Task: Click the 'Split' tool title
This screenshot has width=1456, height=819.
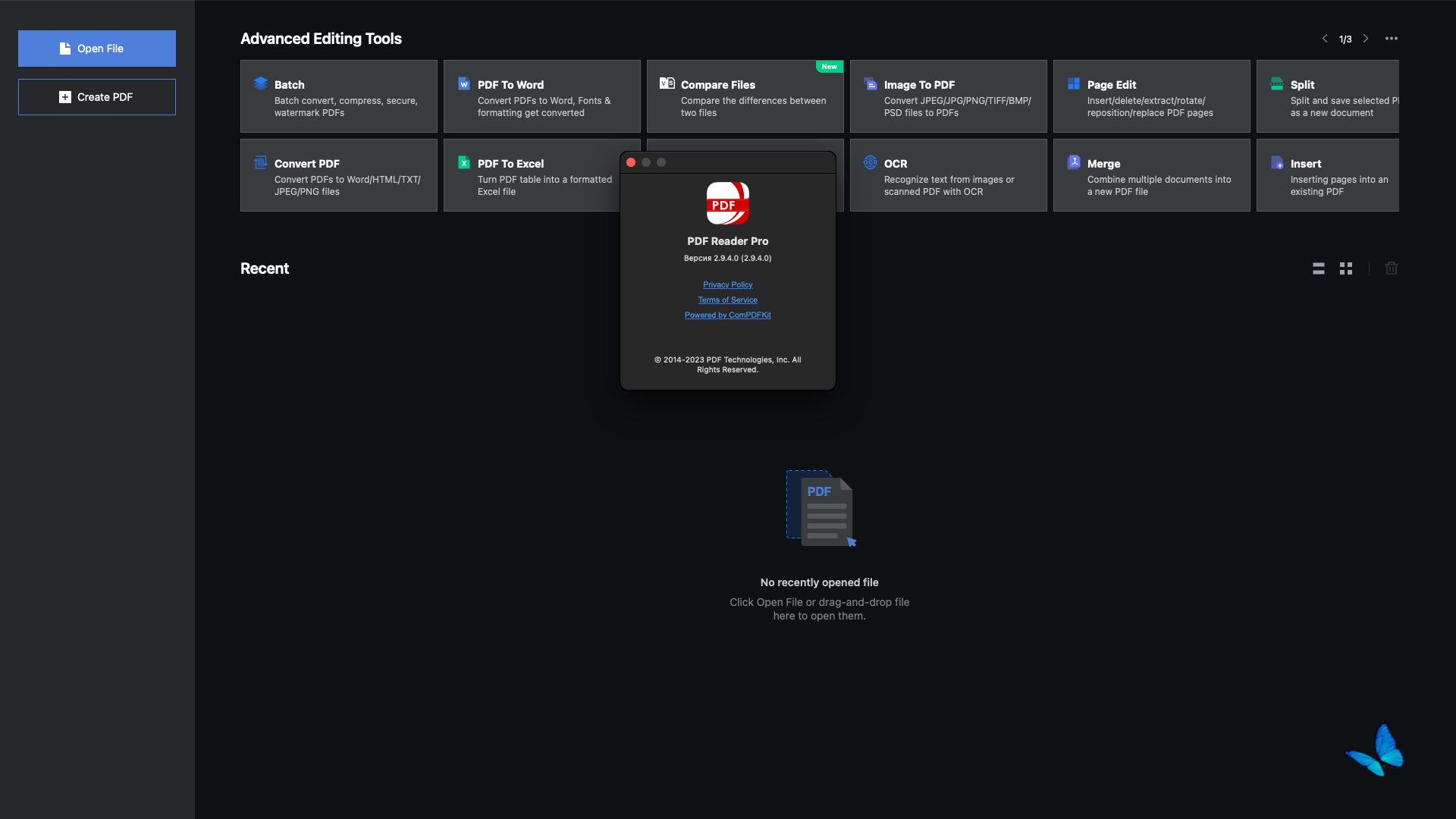Action: tap(1303, 85)
